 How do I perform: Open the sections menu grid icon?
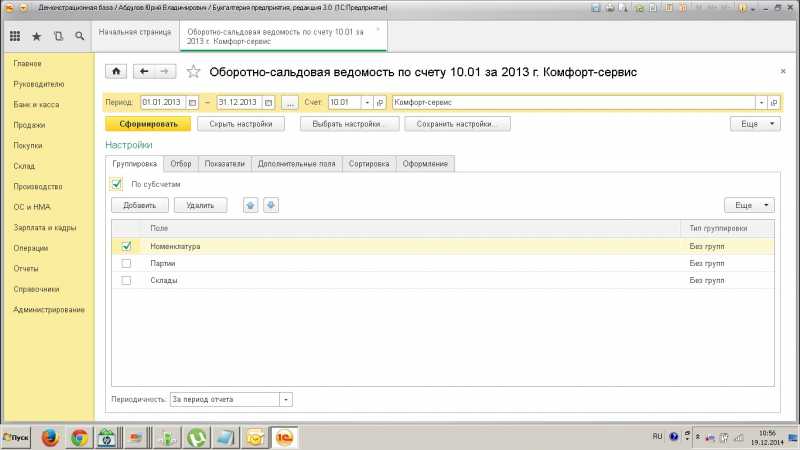(15, 36)
